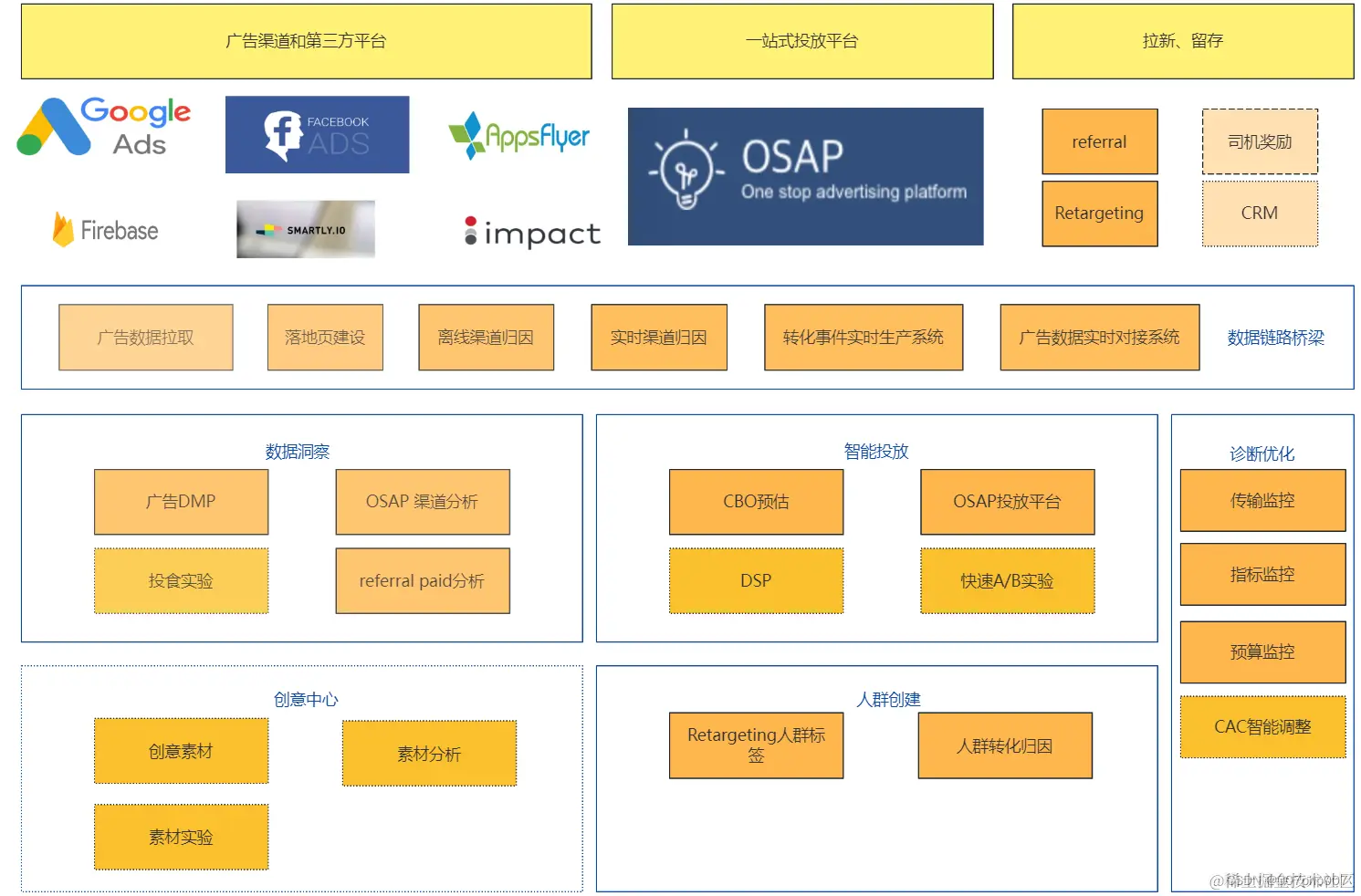1361x896 pixels.
Task: Select the CBO预估 box
Action: [757, 502]
